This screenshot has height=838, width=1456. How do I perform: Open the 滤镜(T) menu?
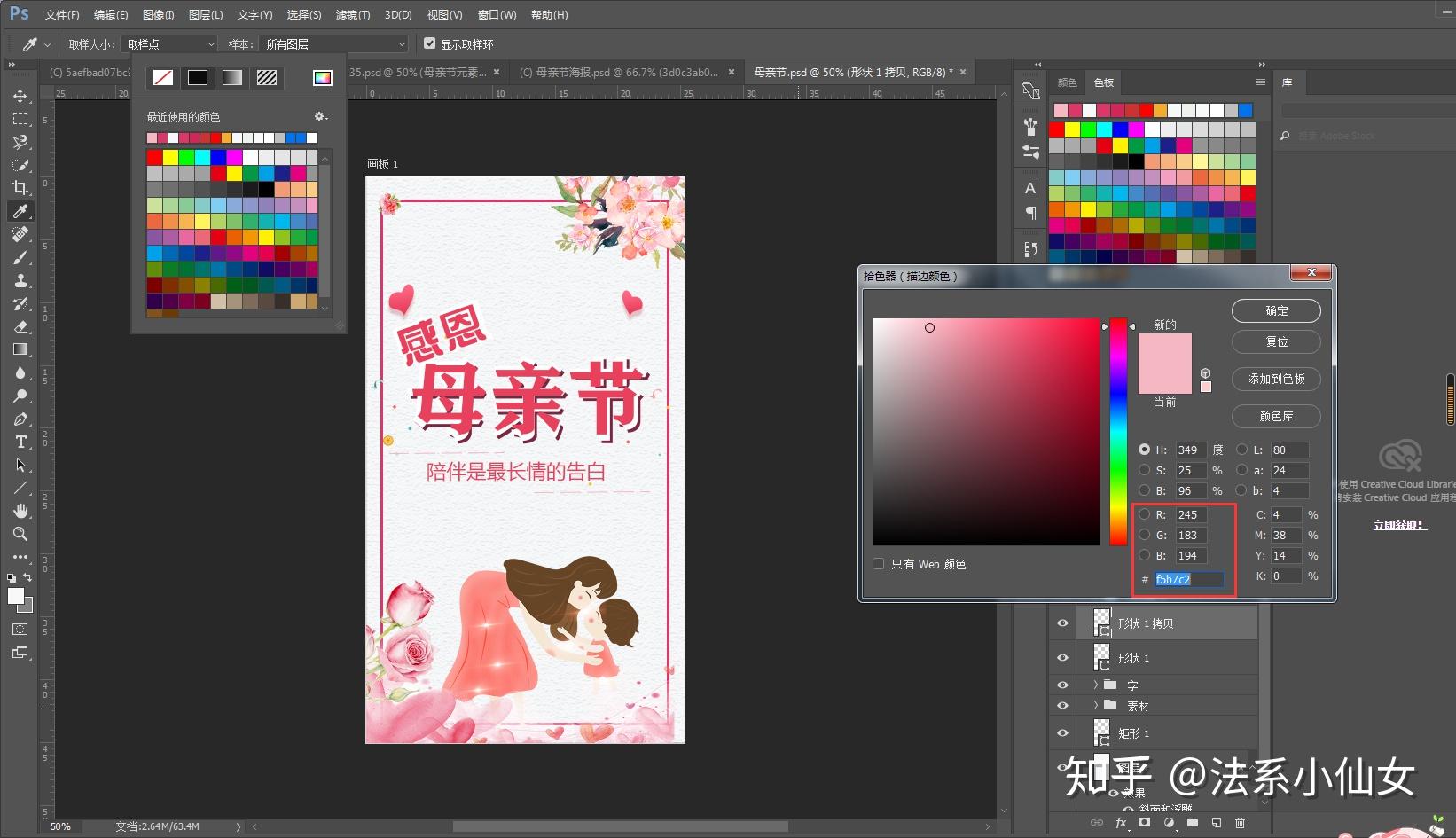[x=353, y=15]
